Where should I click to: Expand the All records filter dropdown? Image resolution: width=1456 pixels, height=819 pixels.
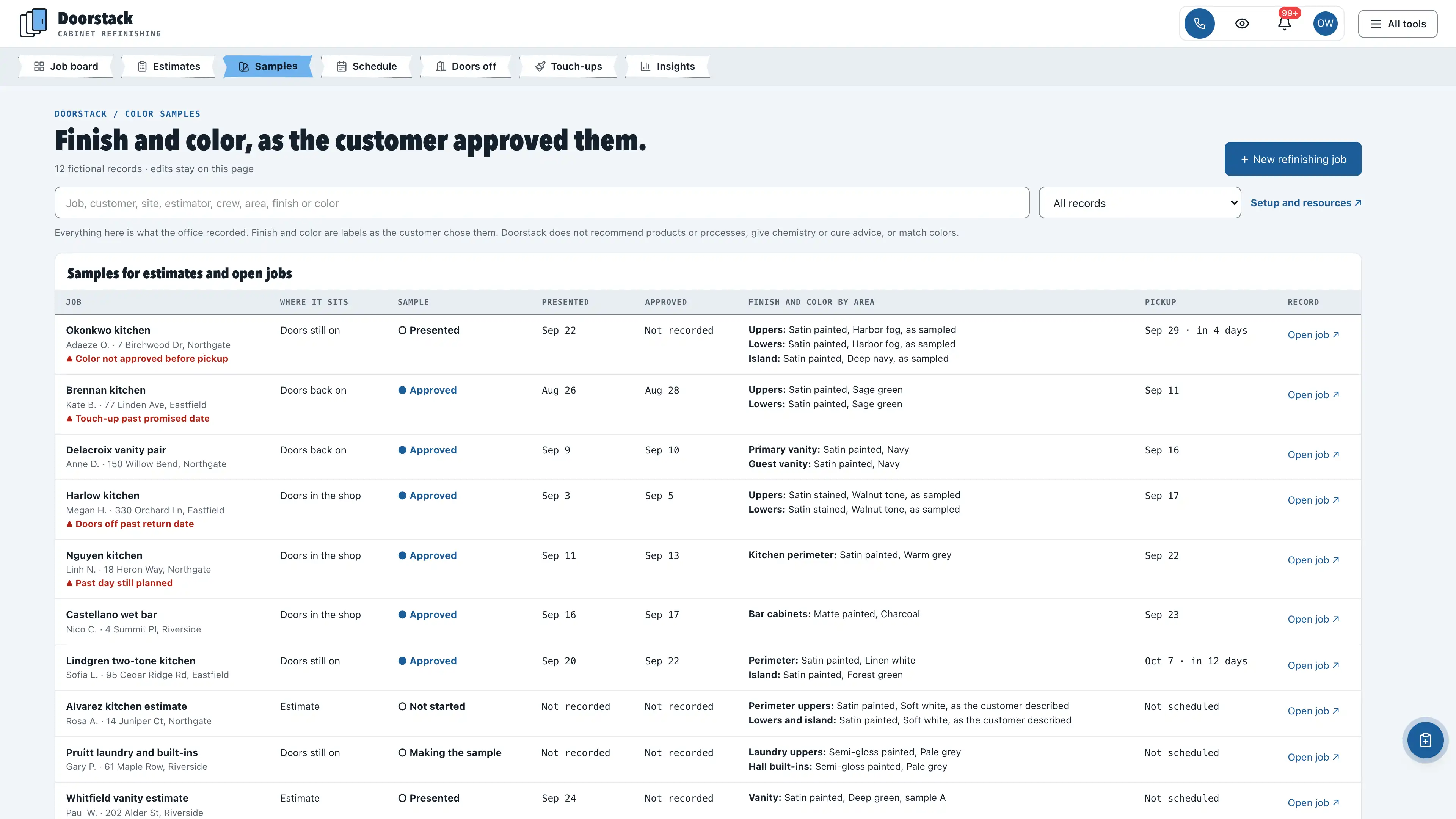point(1139,202)
